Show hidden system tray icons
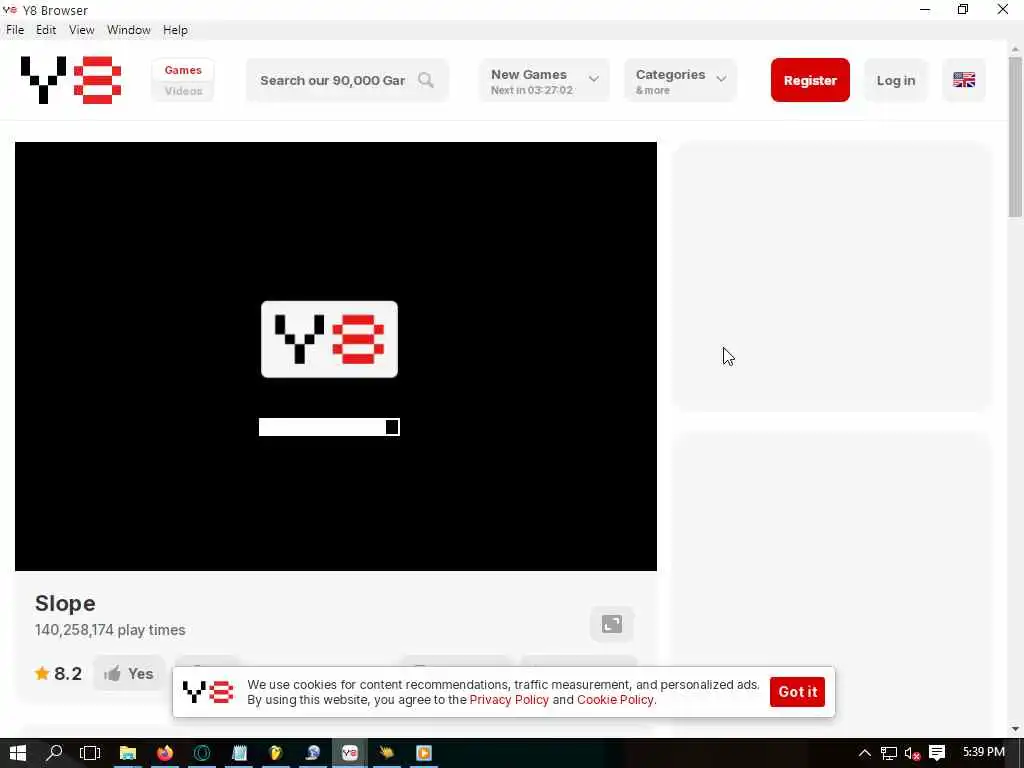The image size is (1024, 768). point(864,753)
